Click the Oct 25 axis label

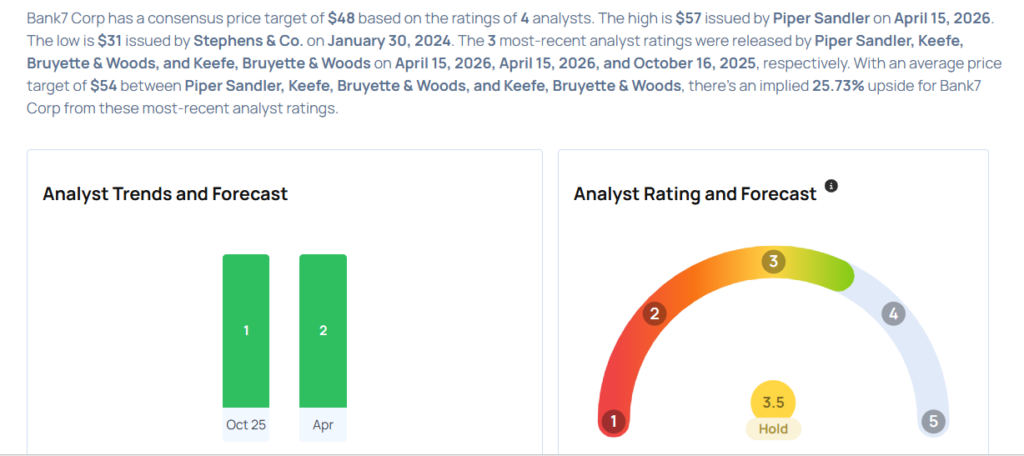coord(246,424)
